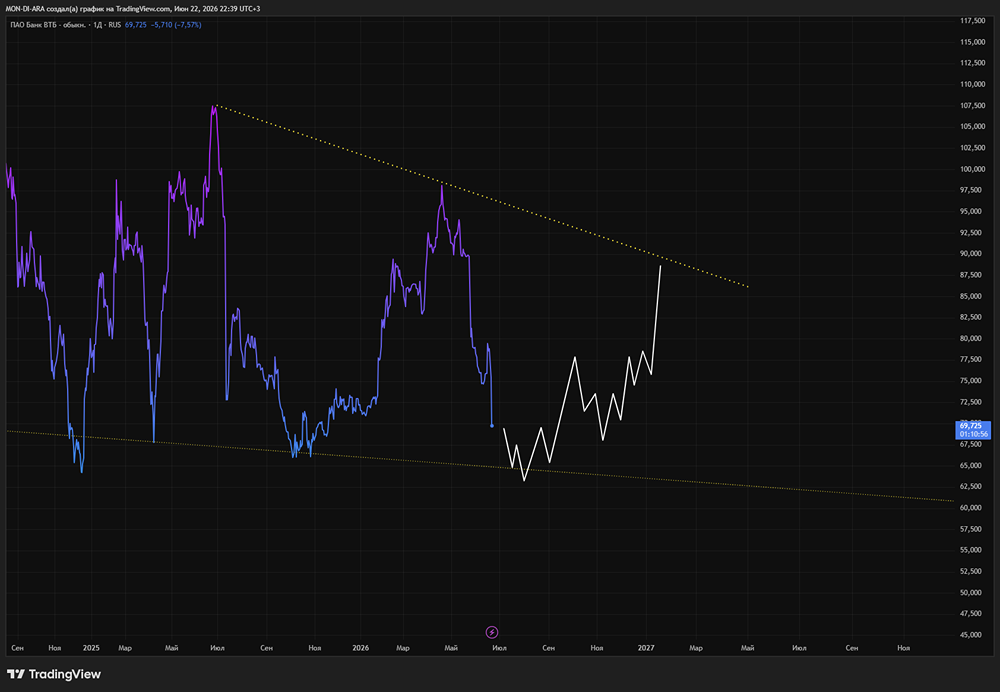Click the 57,500 price axis label
The image size is (1000, 692).
[x=971, y=529]
